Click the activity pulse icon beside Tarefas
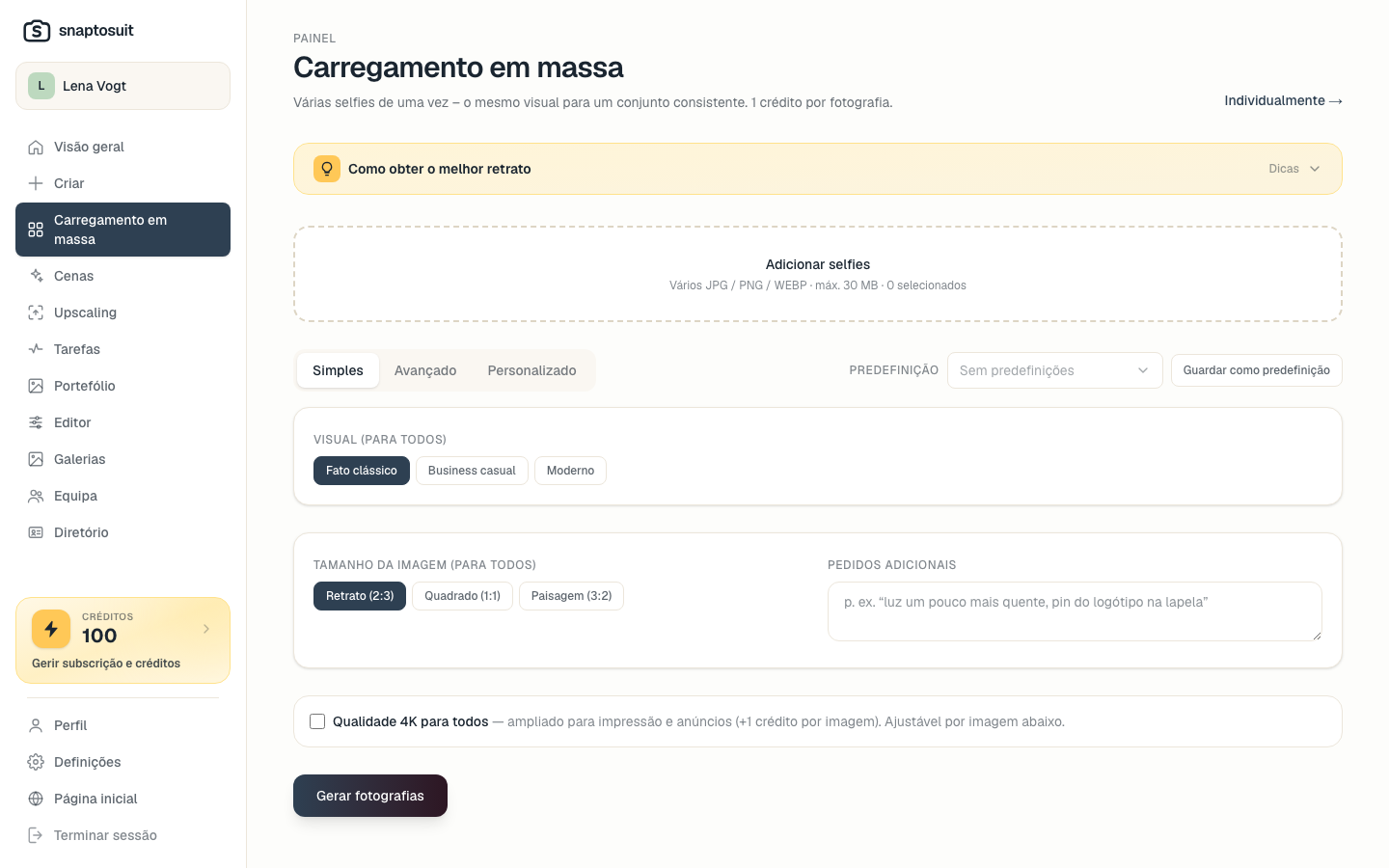The width and height of the screenshot is (1389, 868). (x=36, y=349)
